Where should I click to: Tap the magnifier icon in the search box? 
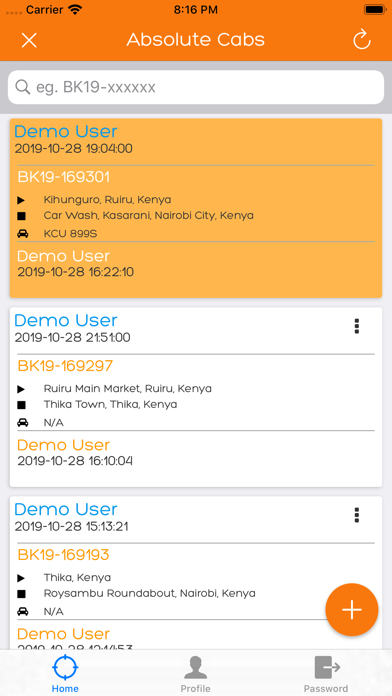(x=22, y=87)
